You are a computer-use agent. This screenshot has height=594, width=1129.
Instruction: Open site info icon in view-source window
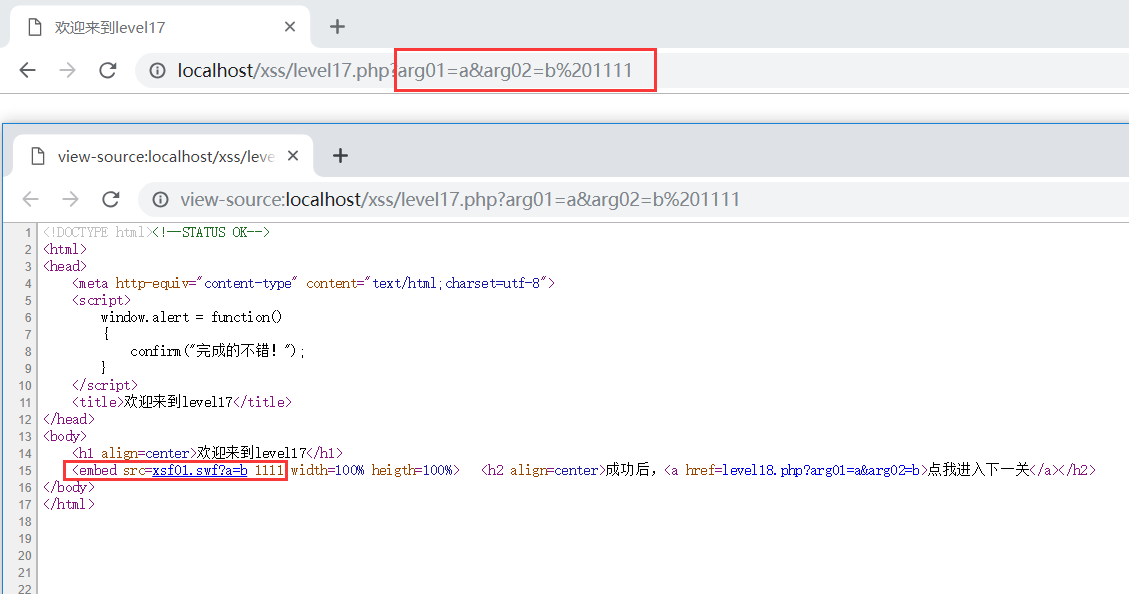160,199
